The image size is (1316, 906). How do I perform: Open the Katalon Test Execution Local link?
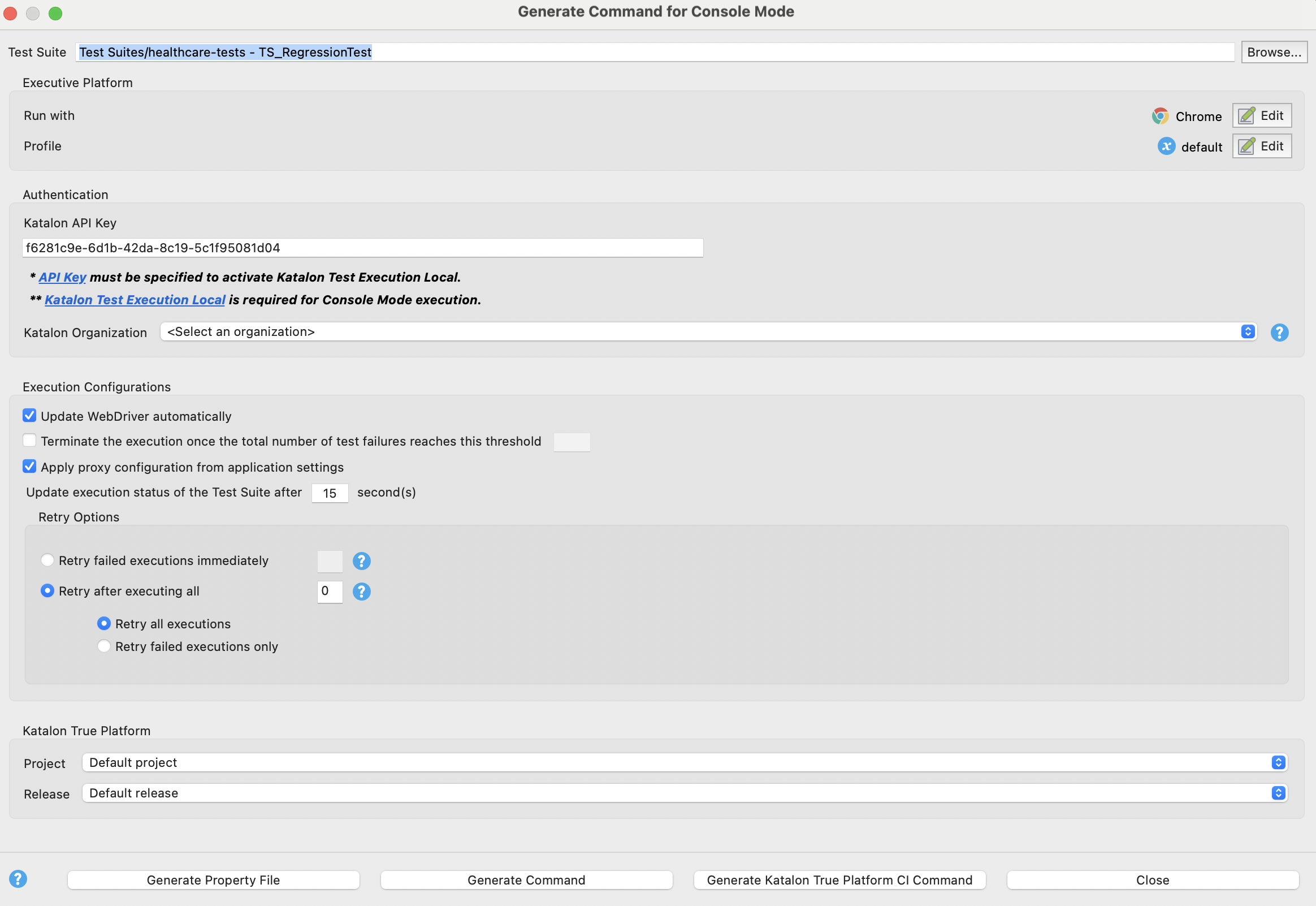(x=135, y=300)
